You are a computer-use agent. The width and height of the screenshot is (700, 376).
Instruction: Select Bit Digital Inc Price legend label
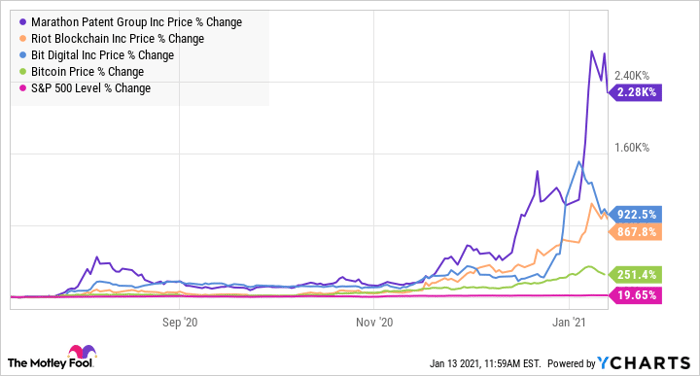point(102,55)
